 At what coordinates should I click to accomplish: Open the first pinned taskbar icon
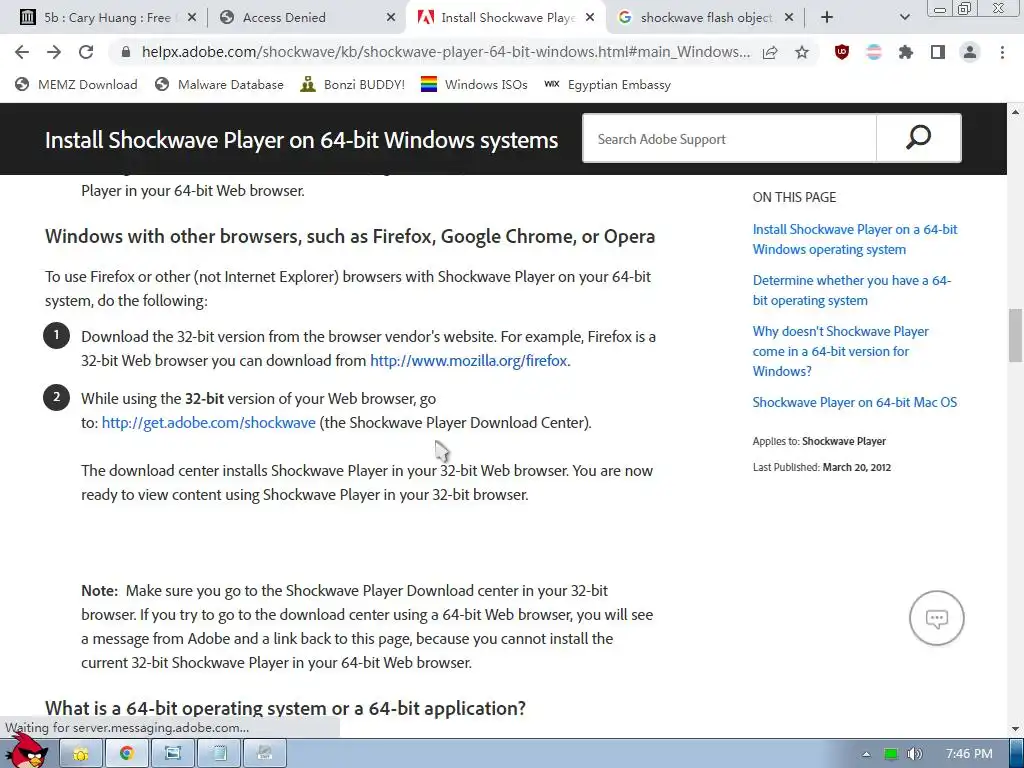(81, 754)
